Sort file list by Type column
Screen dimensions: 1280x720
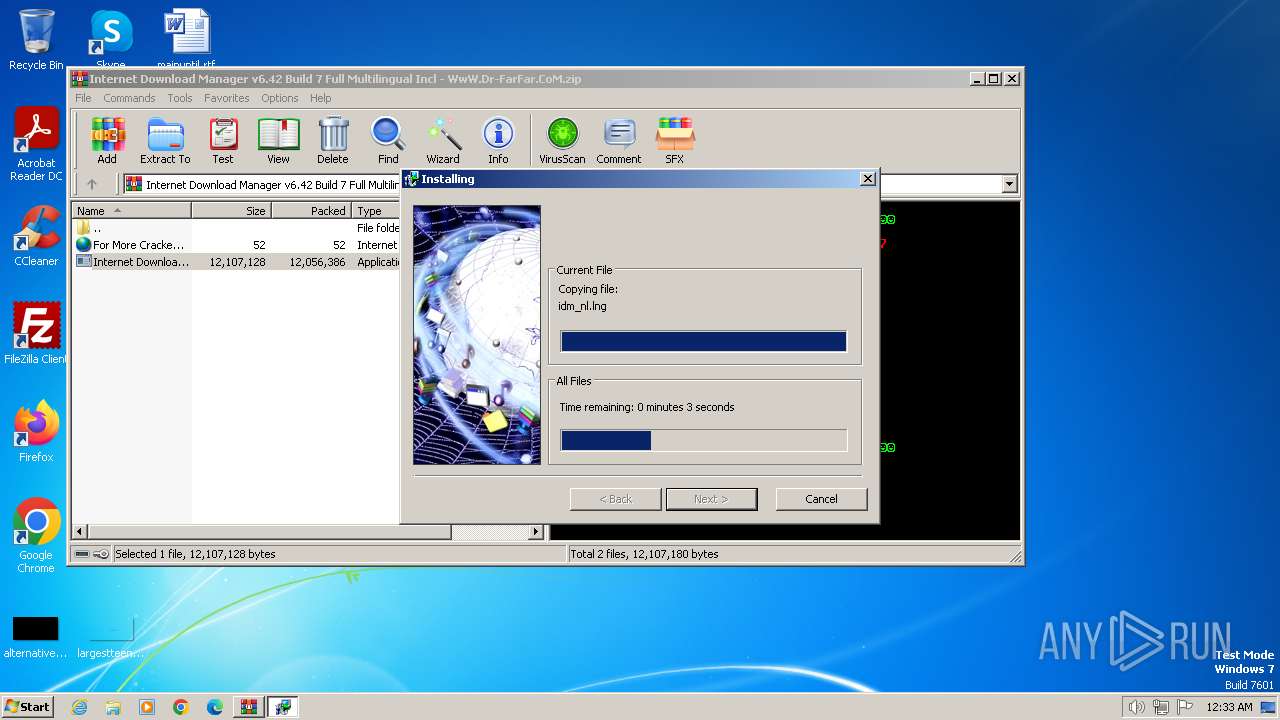377,211
